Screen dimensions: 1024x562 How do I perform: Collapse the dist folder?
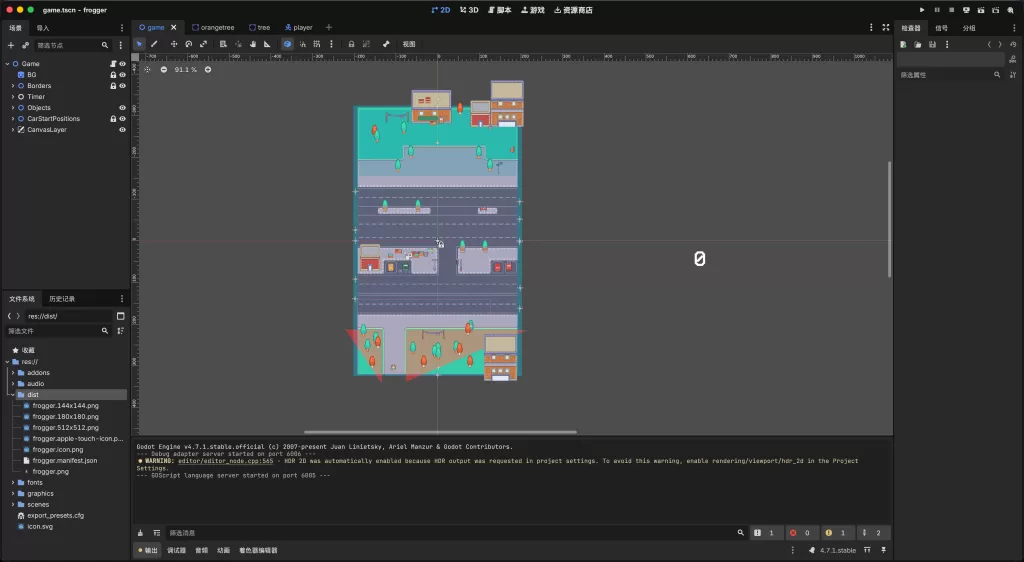coord(13,394)
